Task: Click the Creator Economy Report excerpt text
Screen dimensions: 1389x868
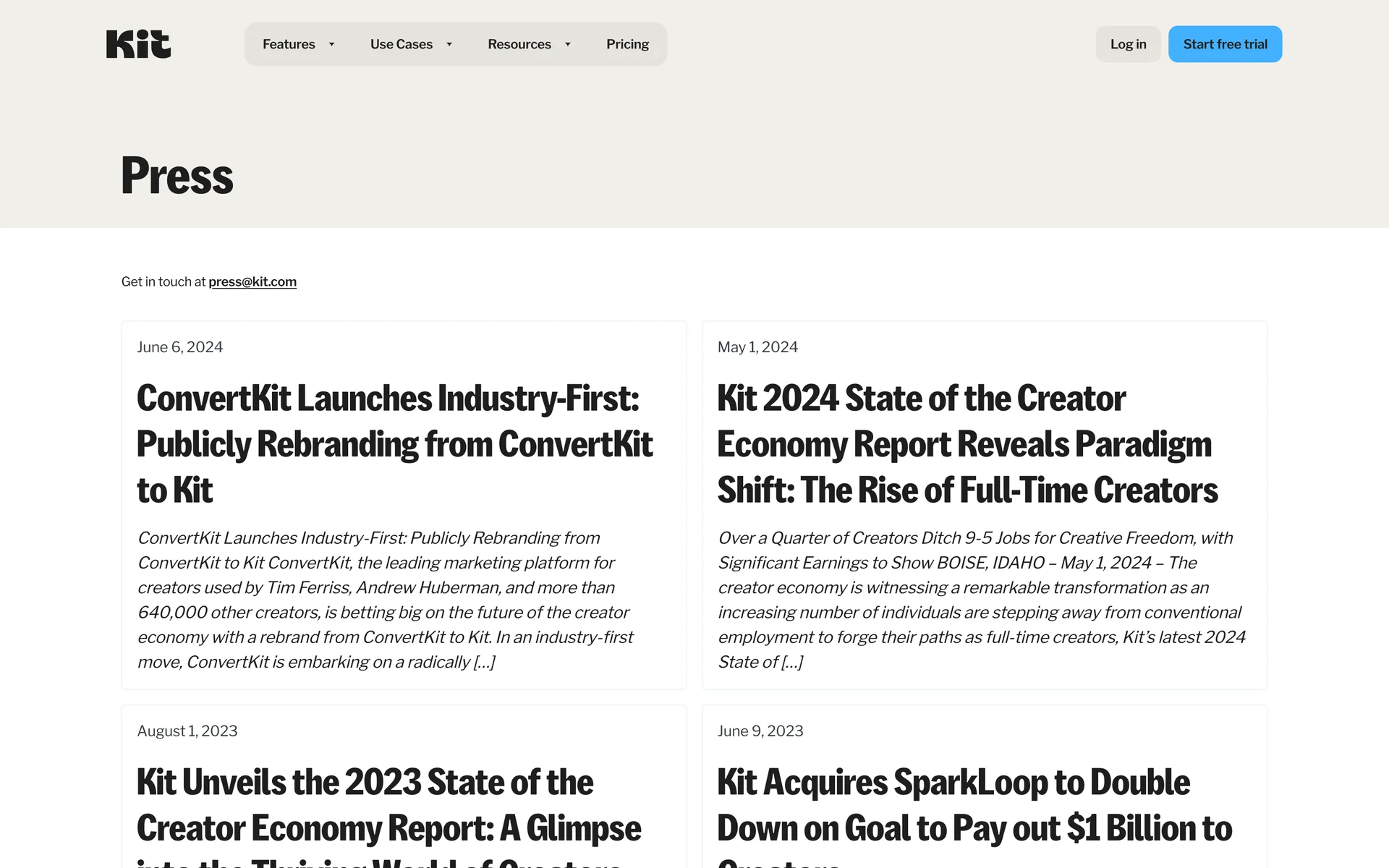Action: 981,600
